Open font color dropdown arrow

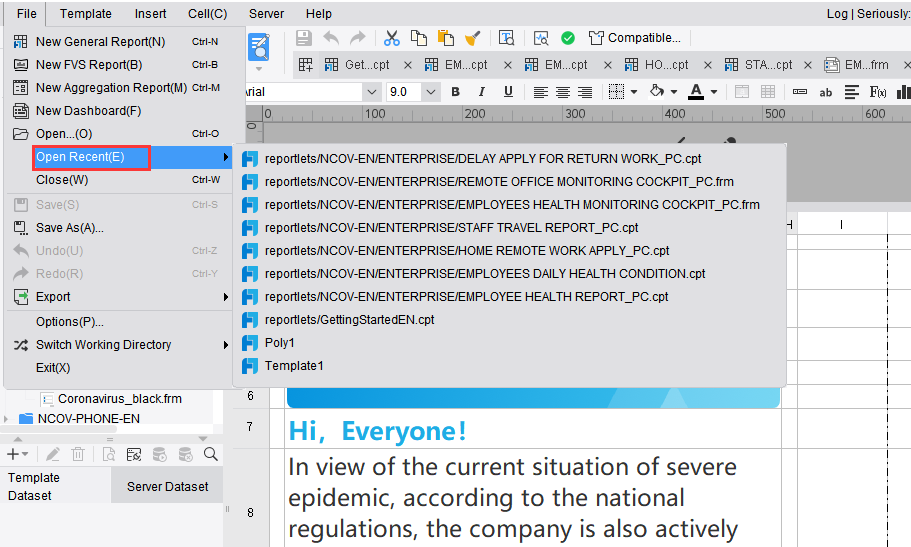pos(714,92)
